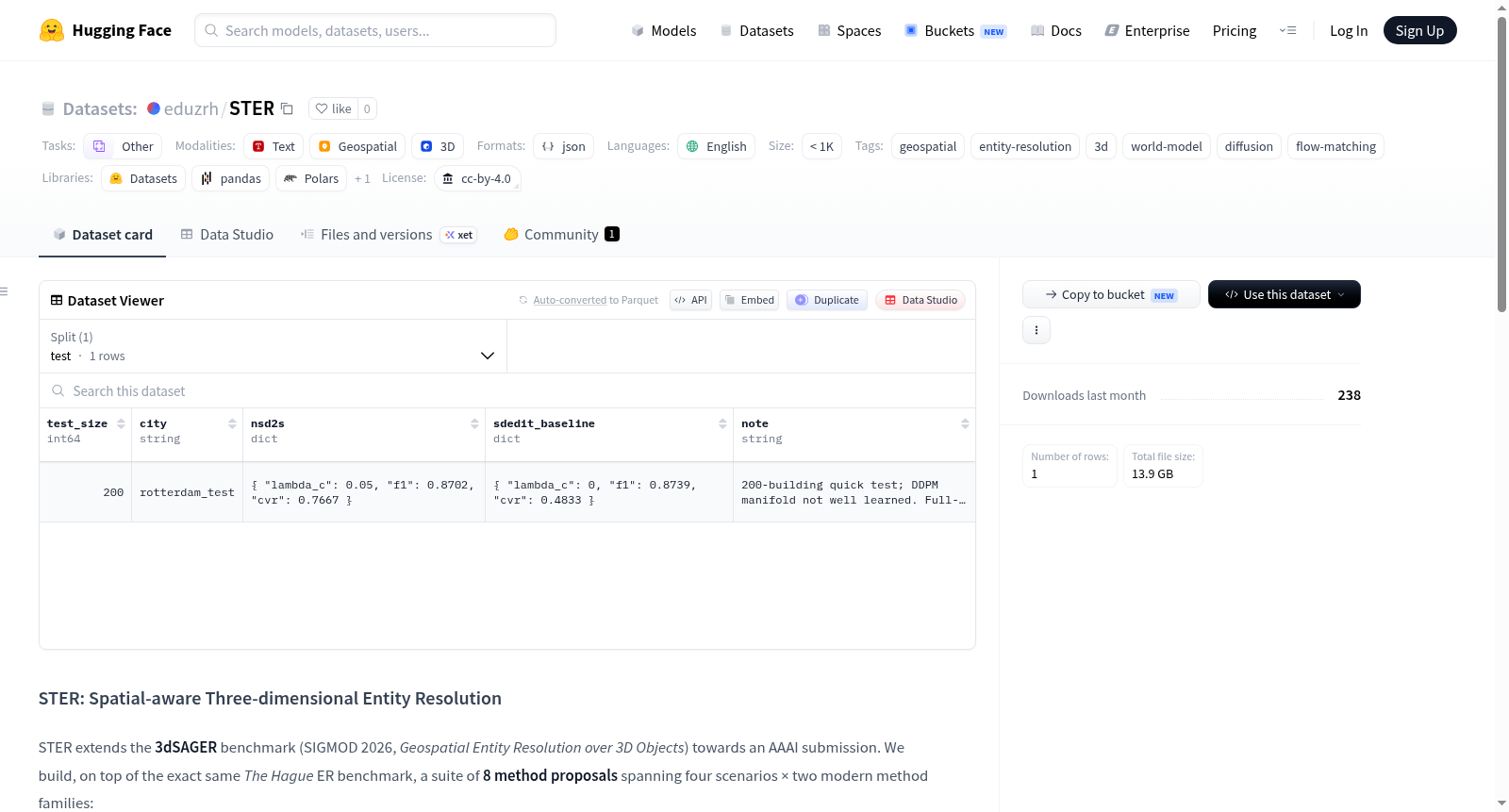
Task: Open Enterprise in the top navigation
Action: (x=1148, y=30)
